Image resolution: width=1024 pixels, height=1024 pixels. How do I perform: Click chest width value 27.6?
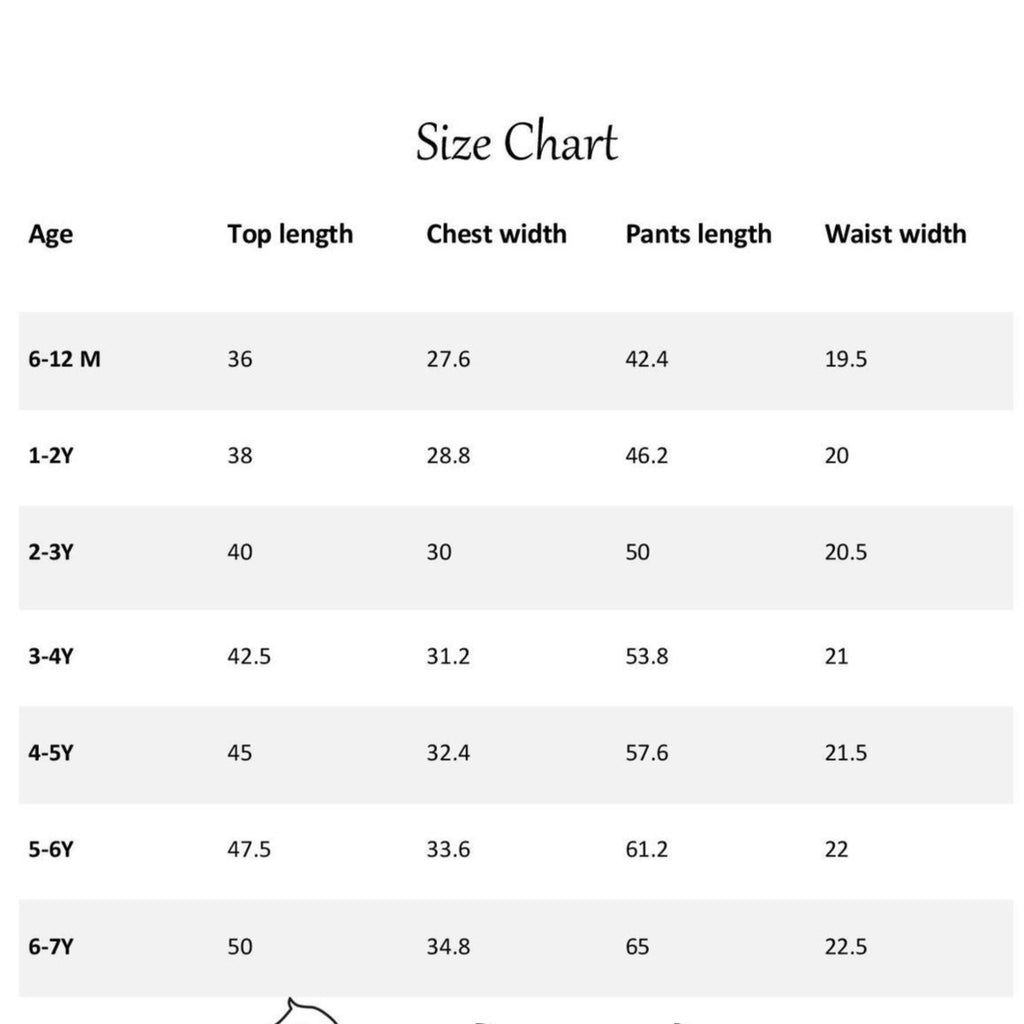coord(448,359)
